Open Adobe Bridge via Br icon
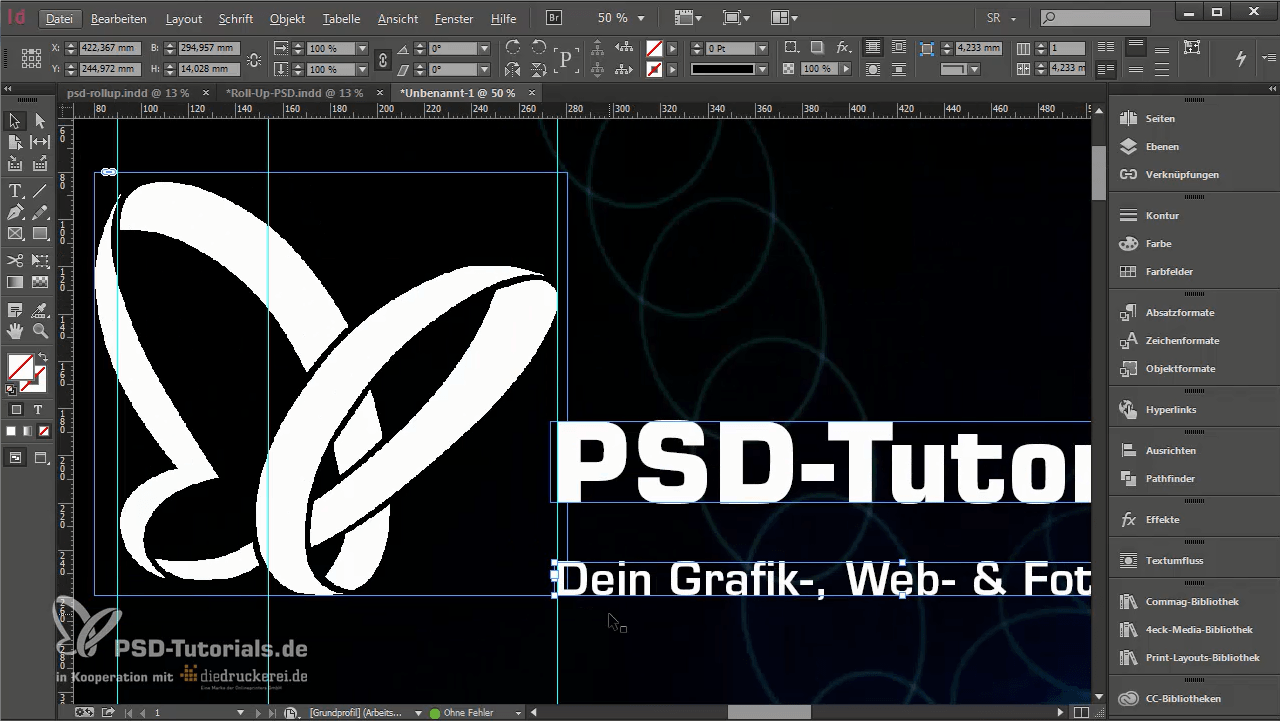Viewport: 1280px width, 721px height. tap(554, 18)
